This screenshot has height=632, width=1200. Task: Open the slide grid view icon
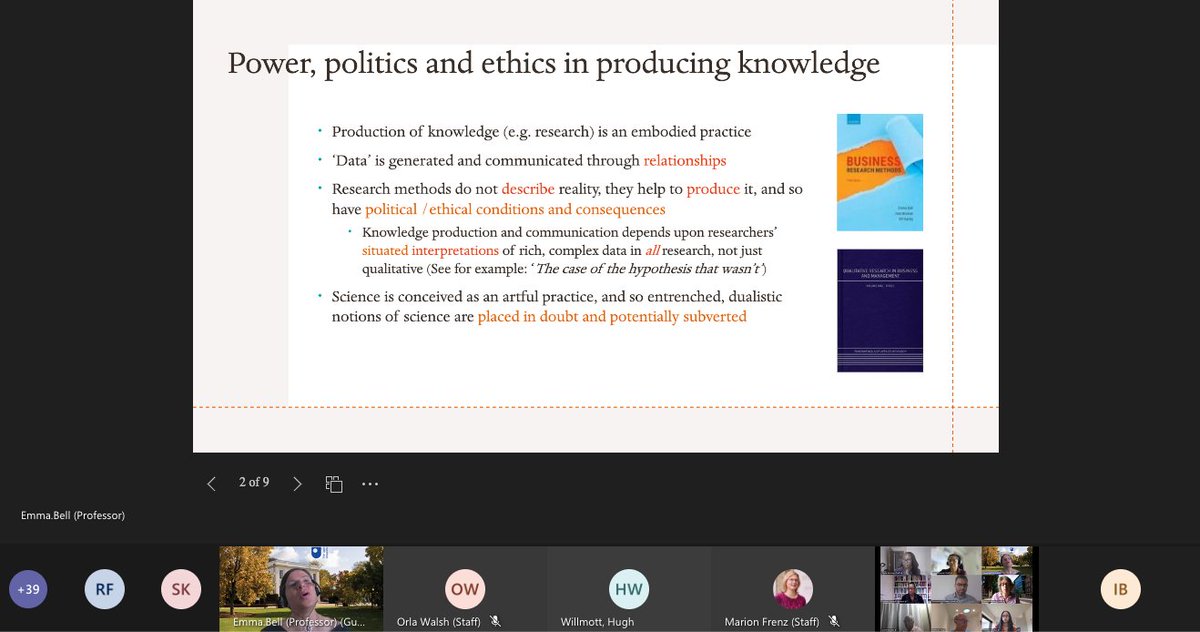pos(334,484)
